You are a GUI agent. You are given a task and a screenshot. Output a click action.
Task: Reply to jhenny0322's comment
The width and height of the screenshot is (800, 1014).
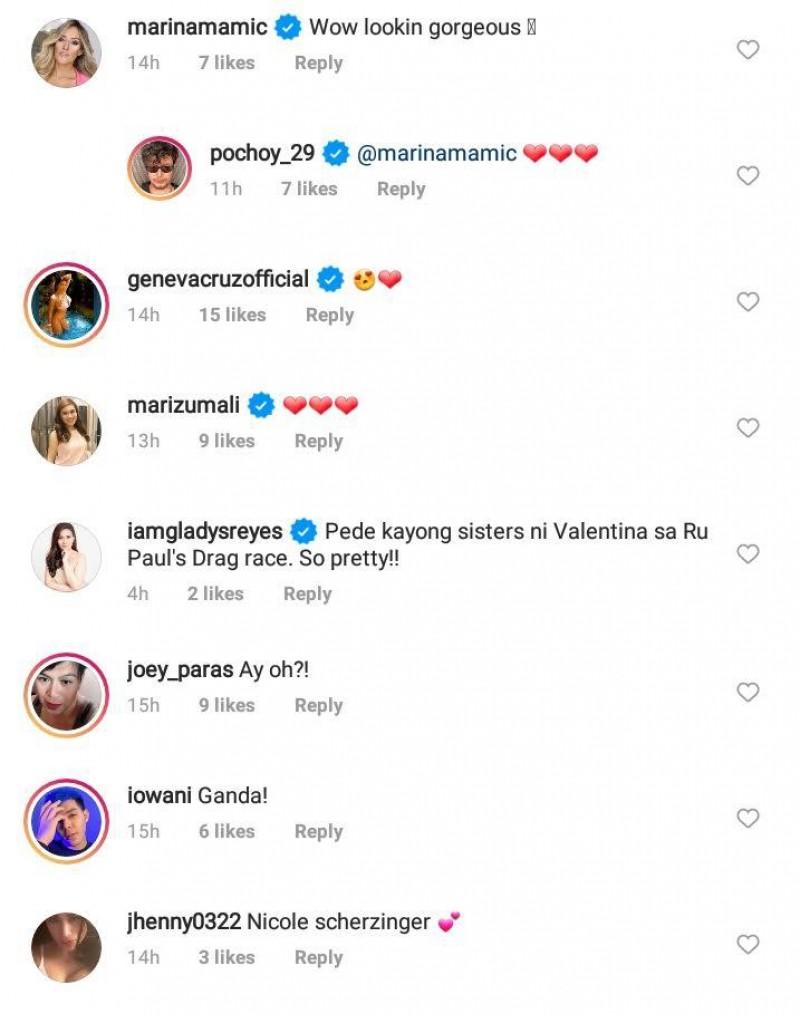tap(318, 958)
